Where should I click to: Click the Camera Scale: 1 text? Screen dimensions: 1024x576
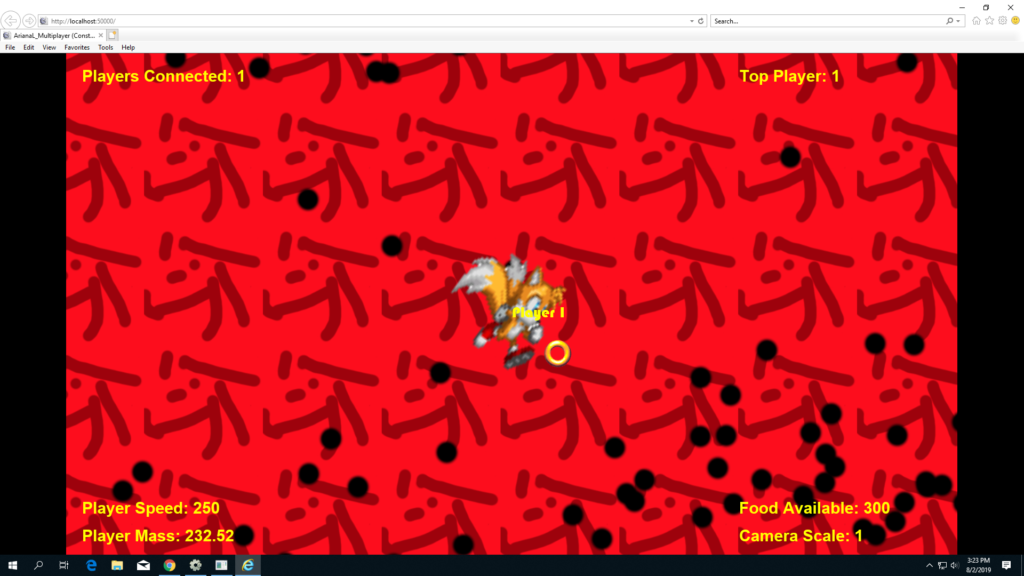coord(801,536)
